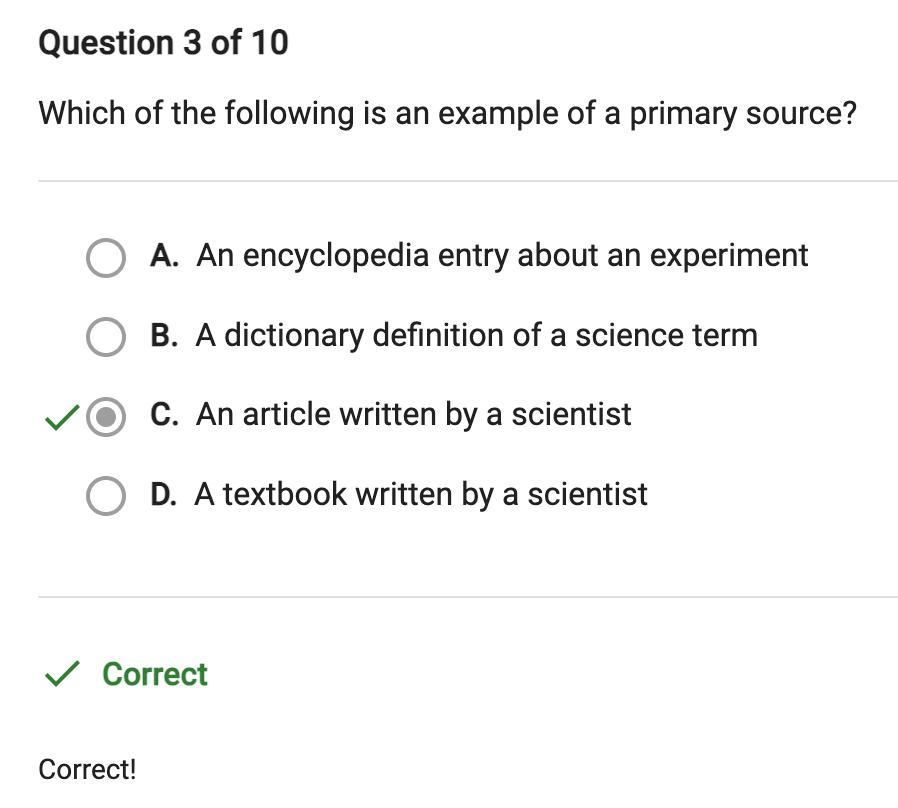
Task: Click the selected radio button for option C
Action: (106, 417)
